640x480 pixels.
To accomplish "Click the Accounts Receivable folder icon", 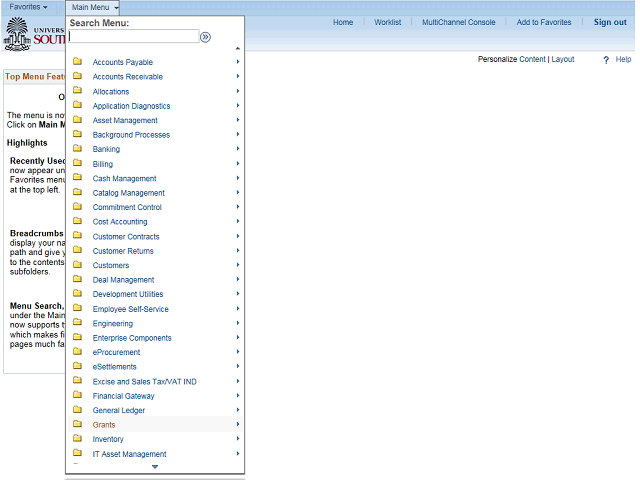I will 78,76.
